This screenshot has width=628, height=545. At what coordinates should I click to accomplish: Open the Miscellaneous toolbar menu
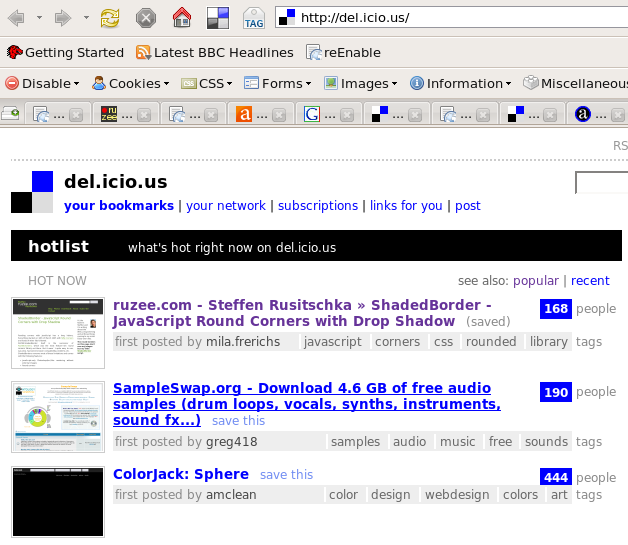point(576,83)
